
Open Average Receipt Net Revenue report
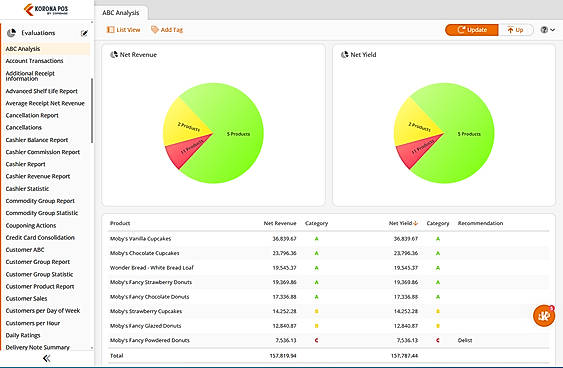point(45,103)
